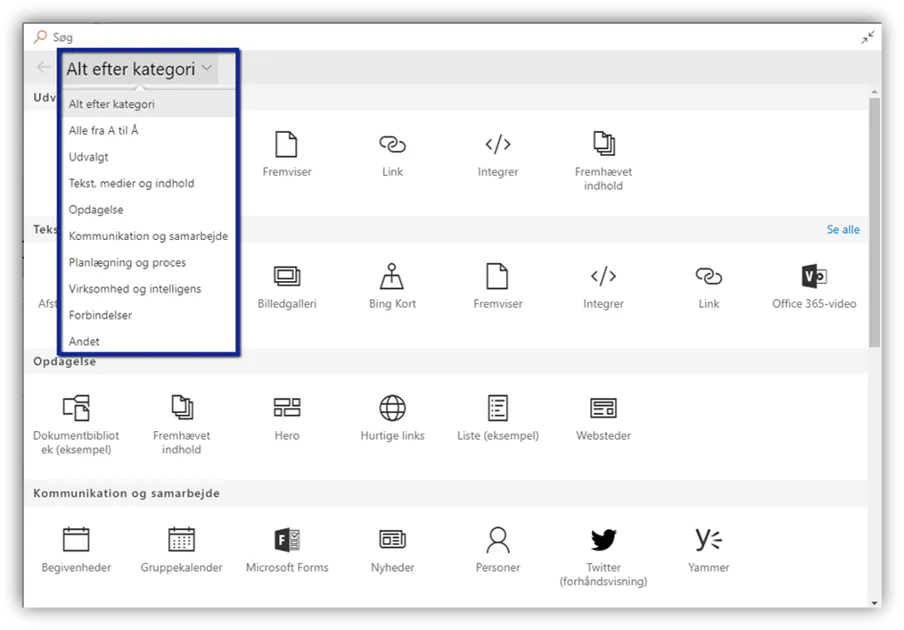The height and width of the screenshot is (630, 904).
Task: Insert the Nyheder web part
Action: (392, 550)
